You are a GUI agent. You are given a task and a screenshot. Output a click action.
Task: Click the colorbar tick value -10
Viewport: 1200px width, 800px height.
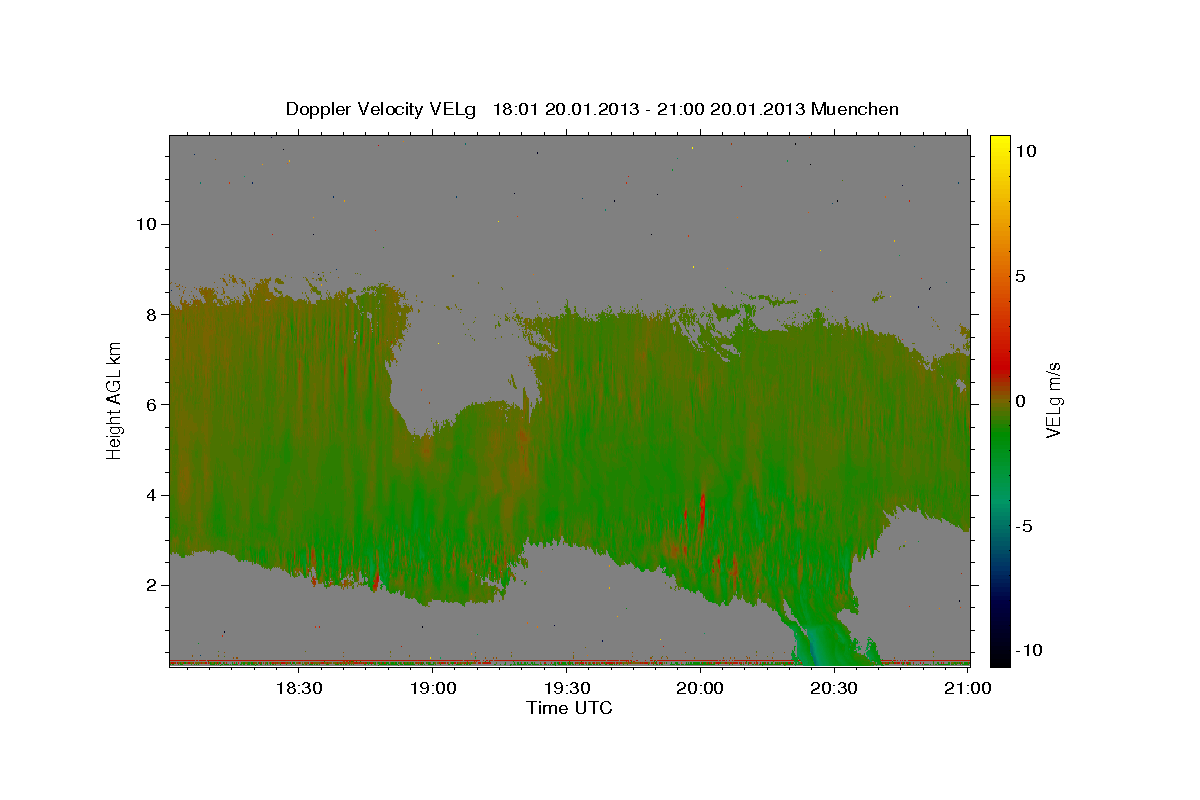pos(1028,651)
